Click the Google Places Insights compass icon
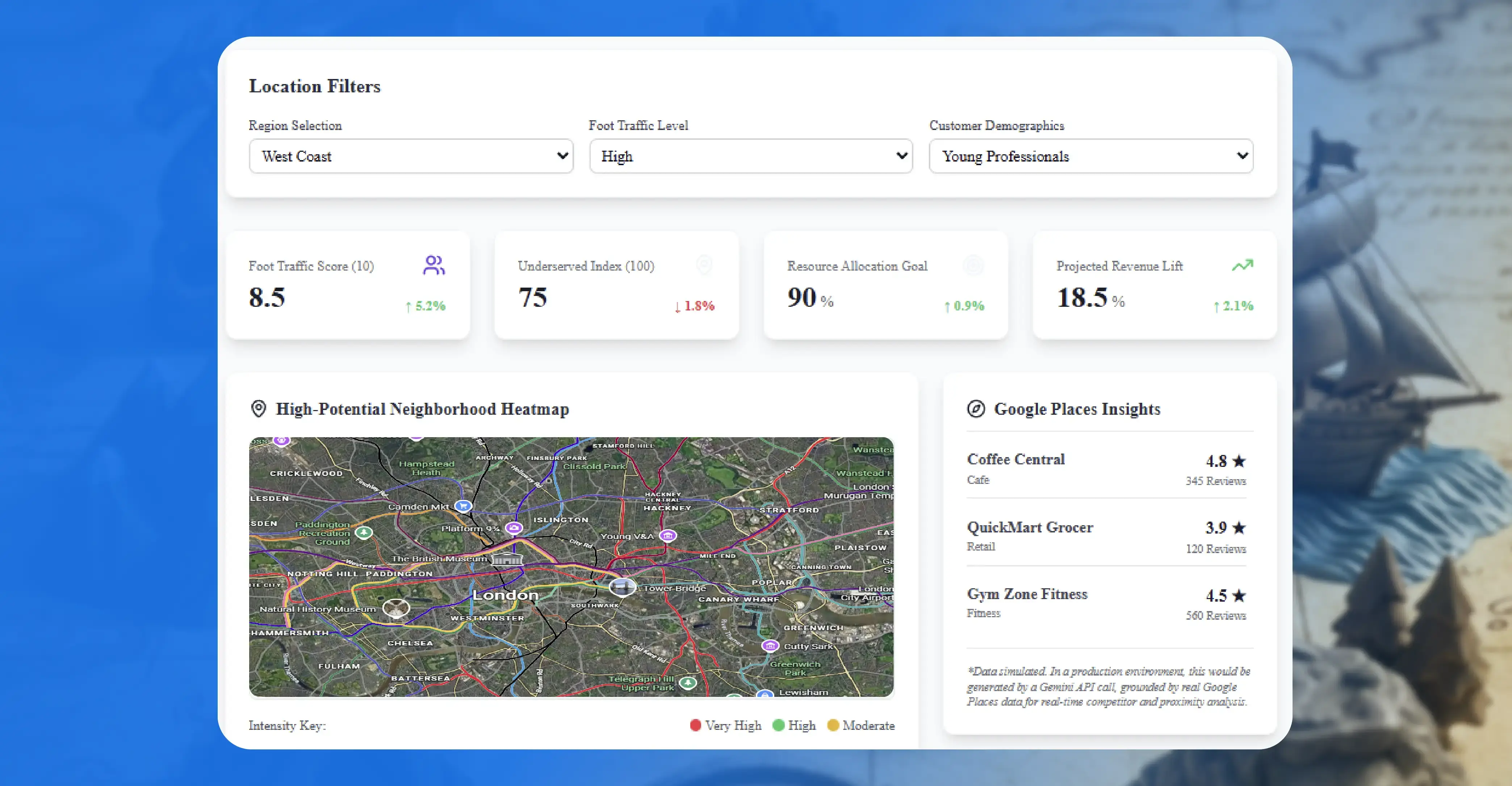 976,409
